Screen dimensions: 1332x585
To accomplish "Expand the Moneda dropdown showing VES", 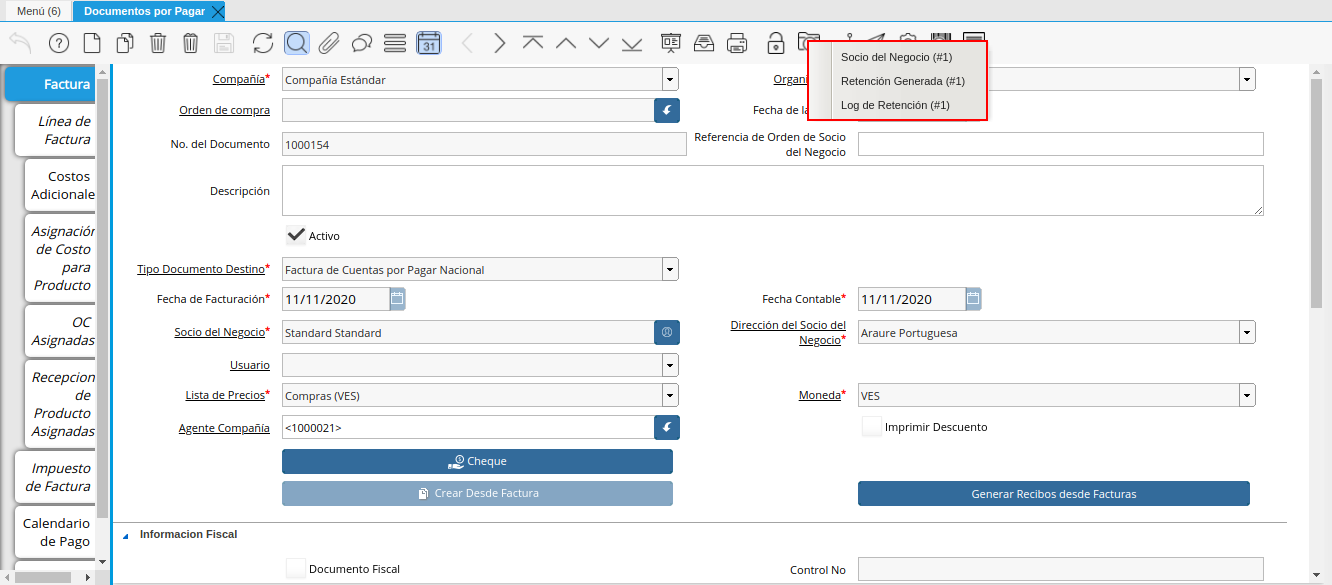I will click(1247, 396).
